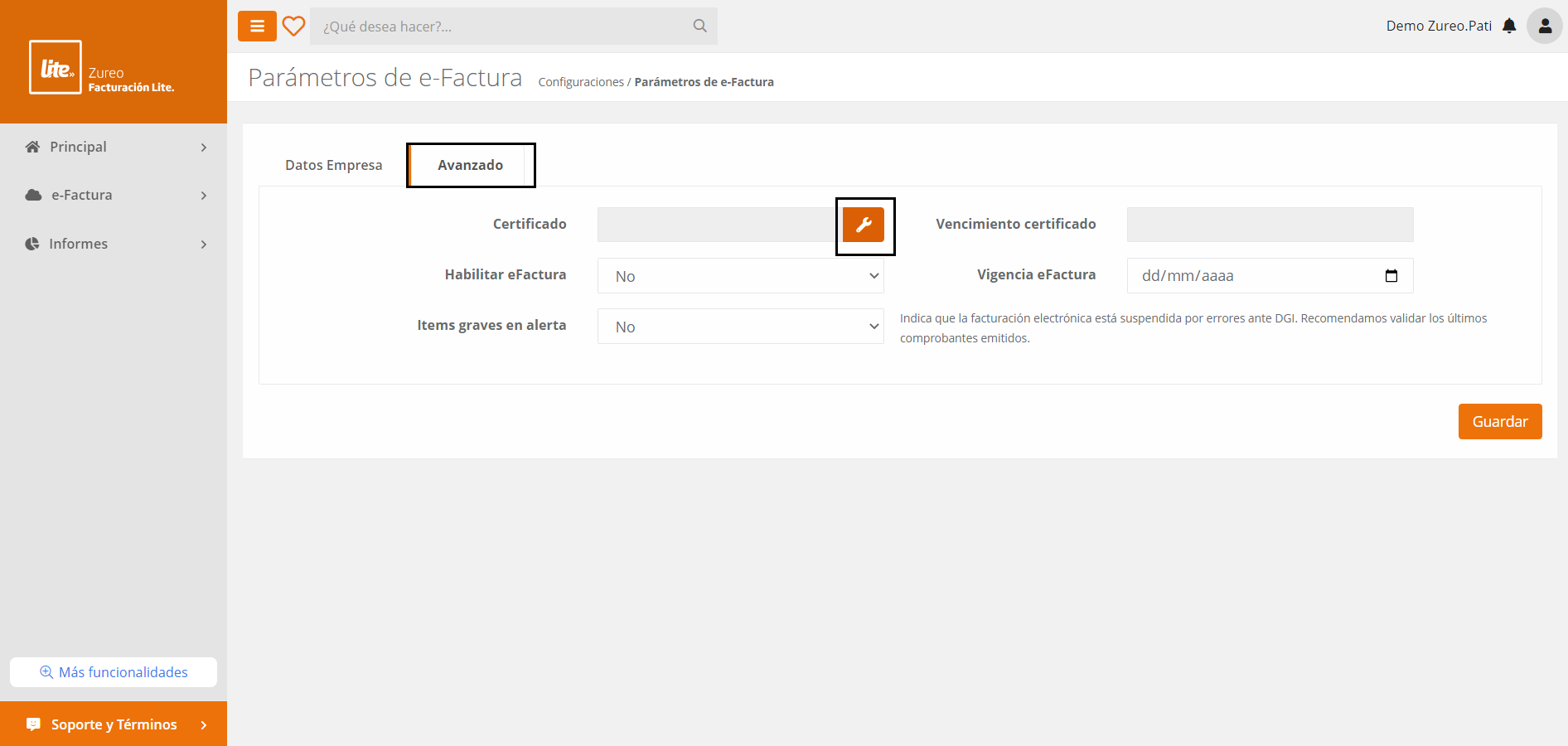Open the Habilitar eFactura dropdown
The height and width of the screenshot is (746, 1568).
click(741, 276)
